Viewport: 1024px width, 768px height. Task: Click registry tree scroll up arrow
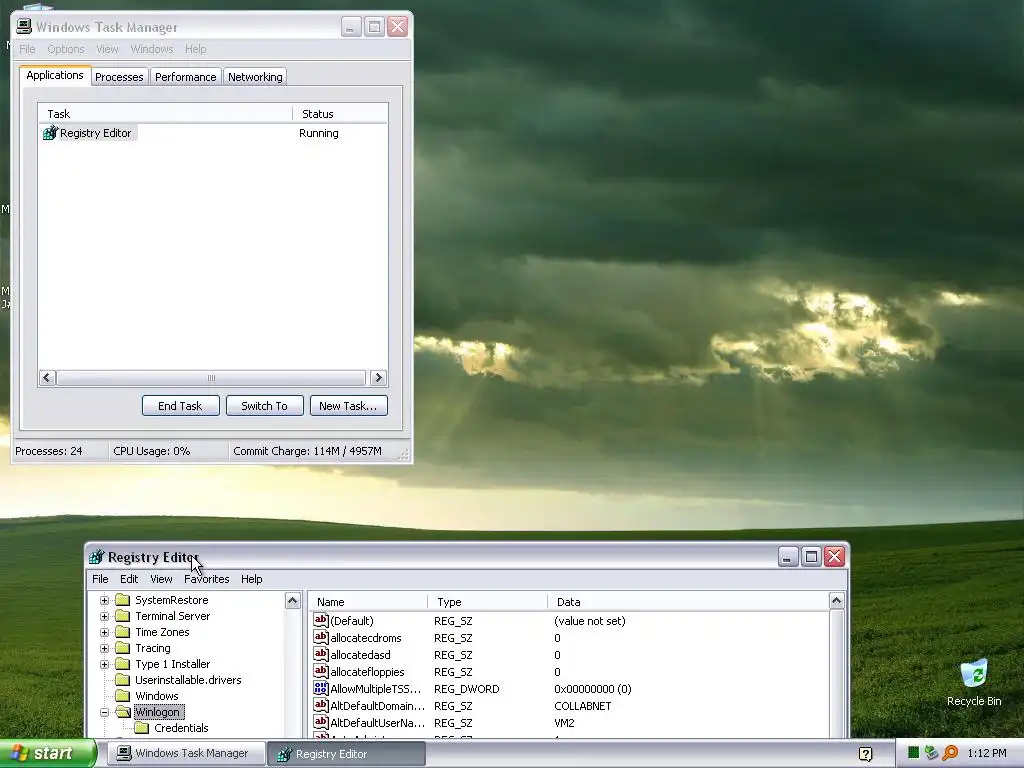click(293, 600)
